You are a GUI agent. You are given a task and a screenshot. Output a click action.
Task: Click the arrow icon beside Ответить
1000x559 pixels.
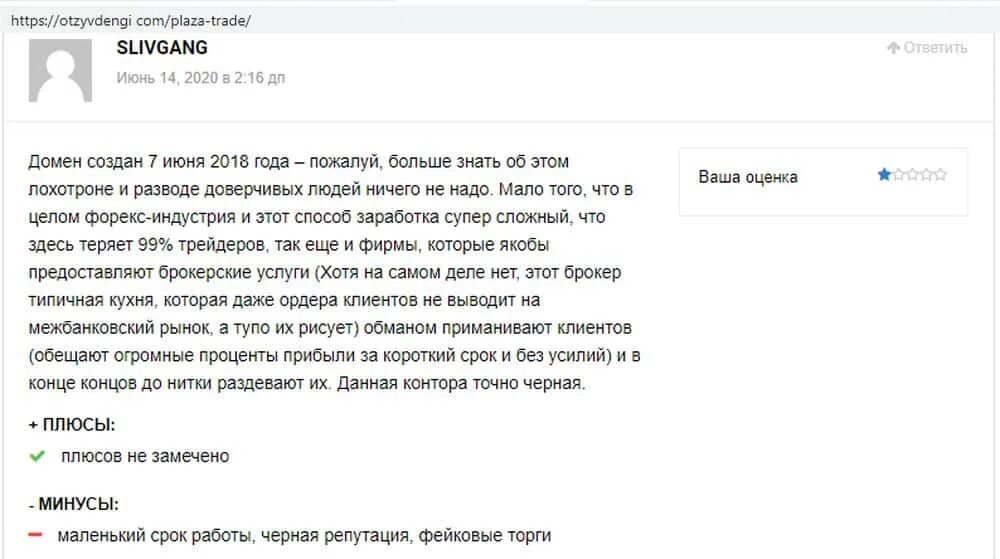point(893,48)
